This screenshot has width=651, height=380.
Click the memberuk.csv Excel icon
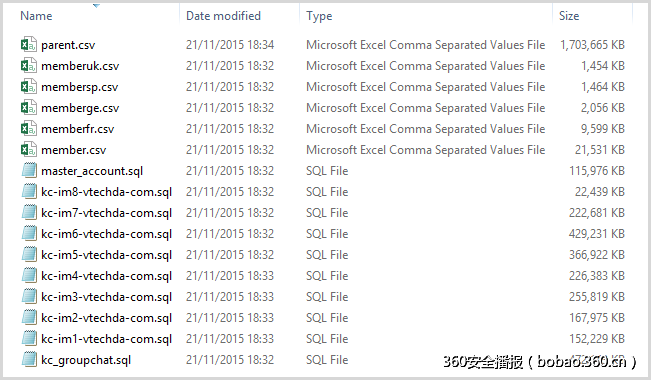29,65
